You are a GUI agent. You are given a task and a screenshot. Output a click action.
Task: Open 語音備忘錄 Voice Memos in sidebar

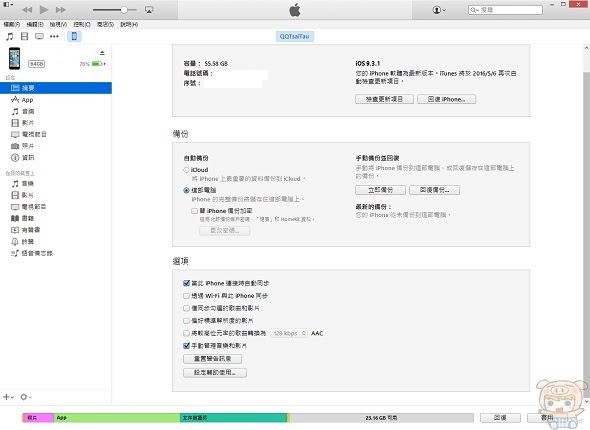(56, 253)
